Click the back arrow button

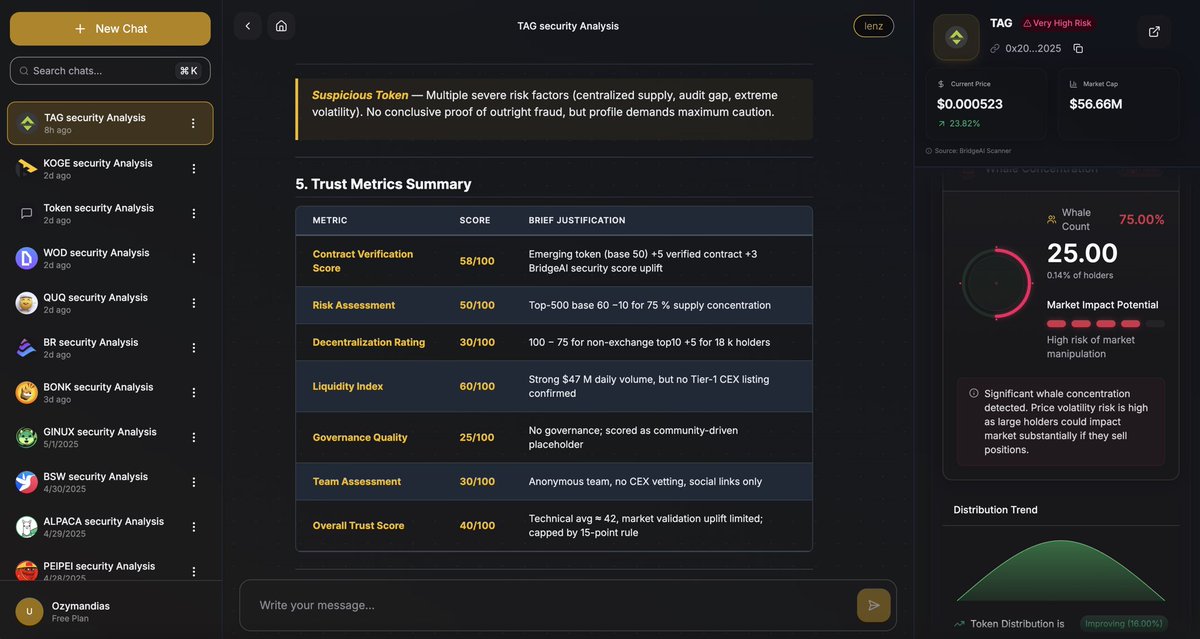pyautogui.click(x=248, y=26)
